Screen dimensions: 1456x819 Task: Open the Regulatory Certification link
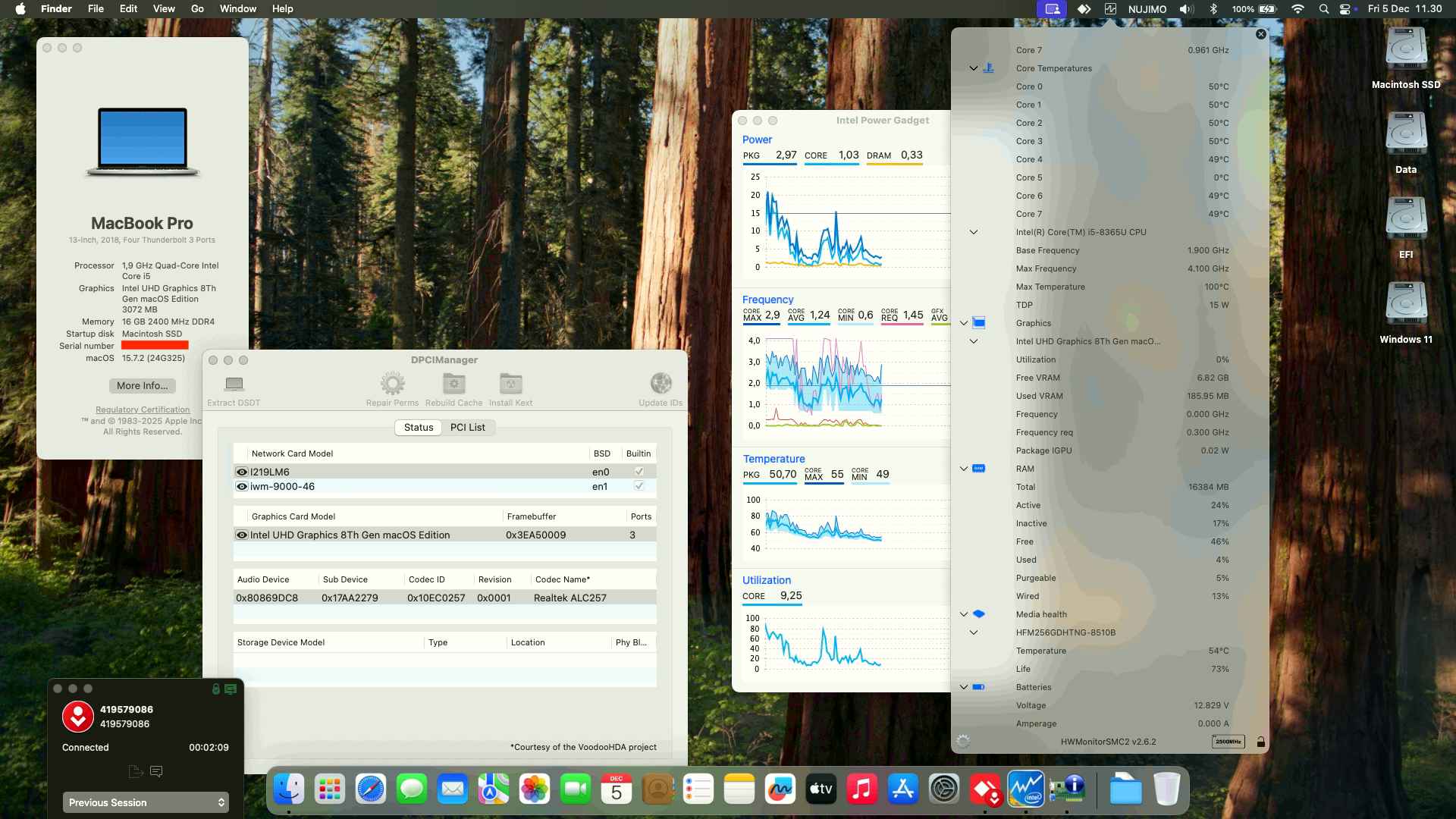point(142,409)
